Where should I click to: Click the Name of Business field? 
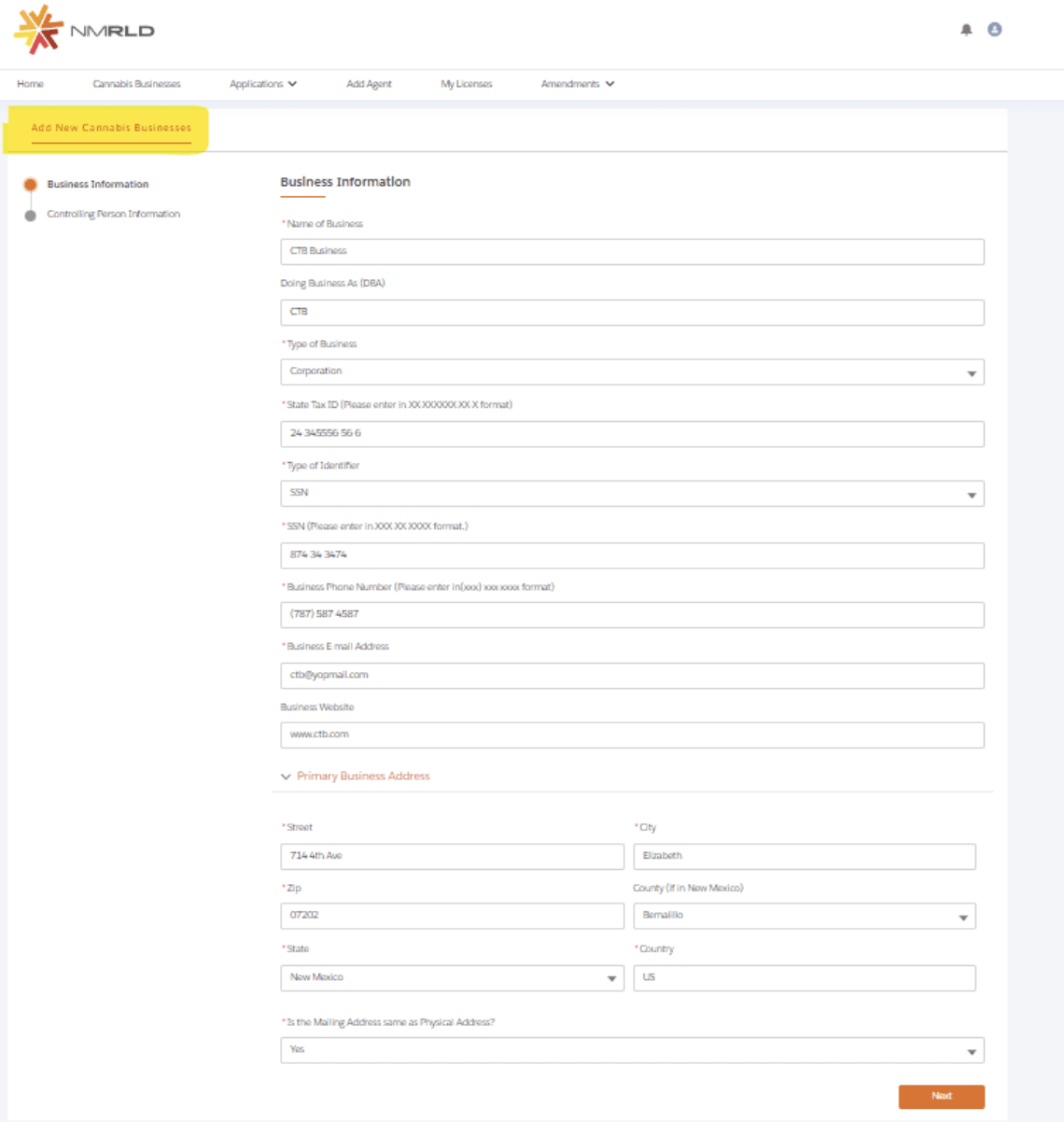point(632,251)
